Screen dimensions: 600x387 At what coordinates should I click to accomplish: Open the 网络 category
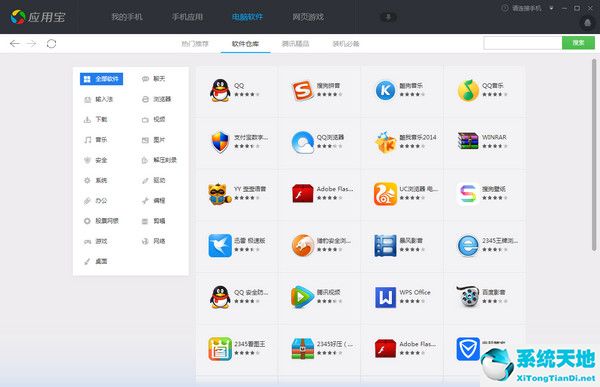(x=153, y=241)
